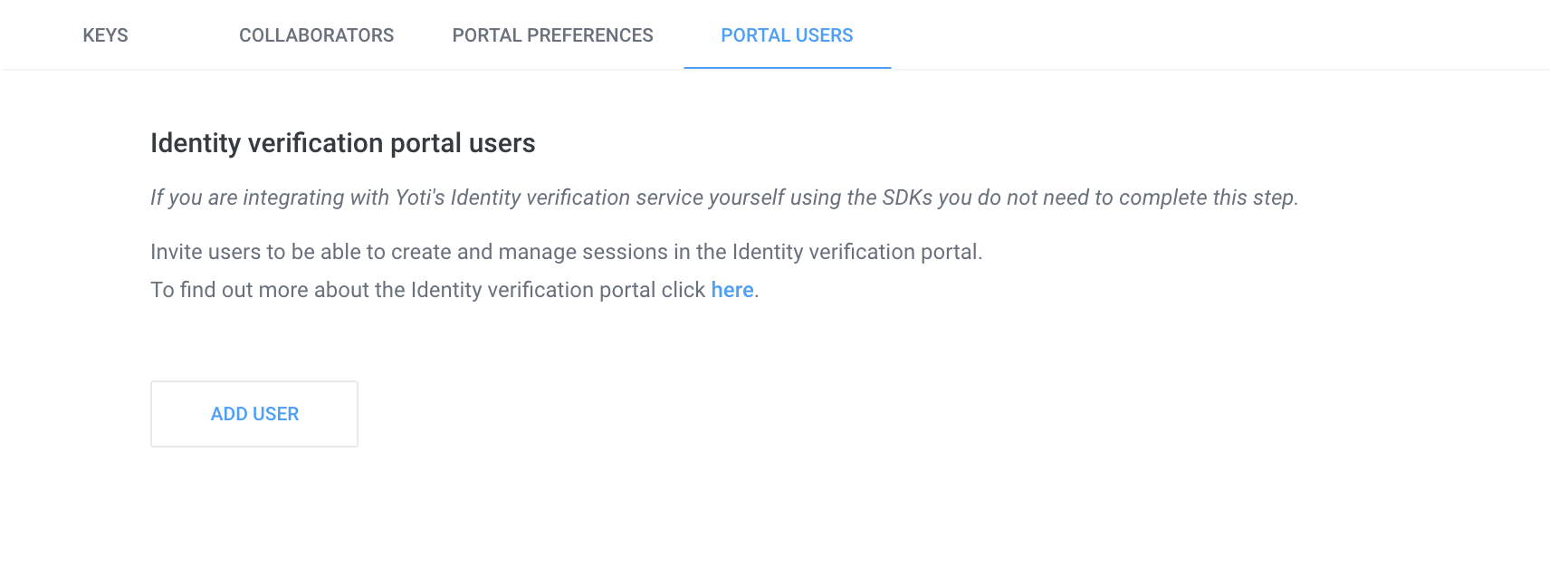
Task: Open the Collaborators tab
Action: point(316,35)
